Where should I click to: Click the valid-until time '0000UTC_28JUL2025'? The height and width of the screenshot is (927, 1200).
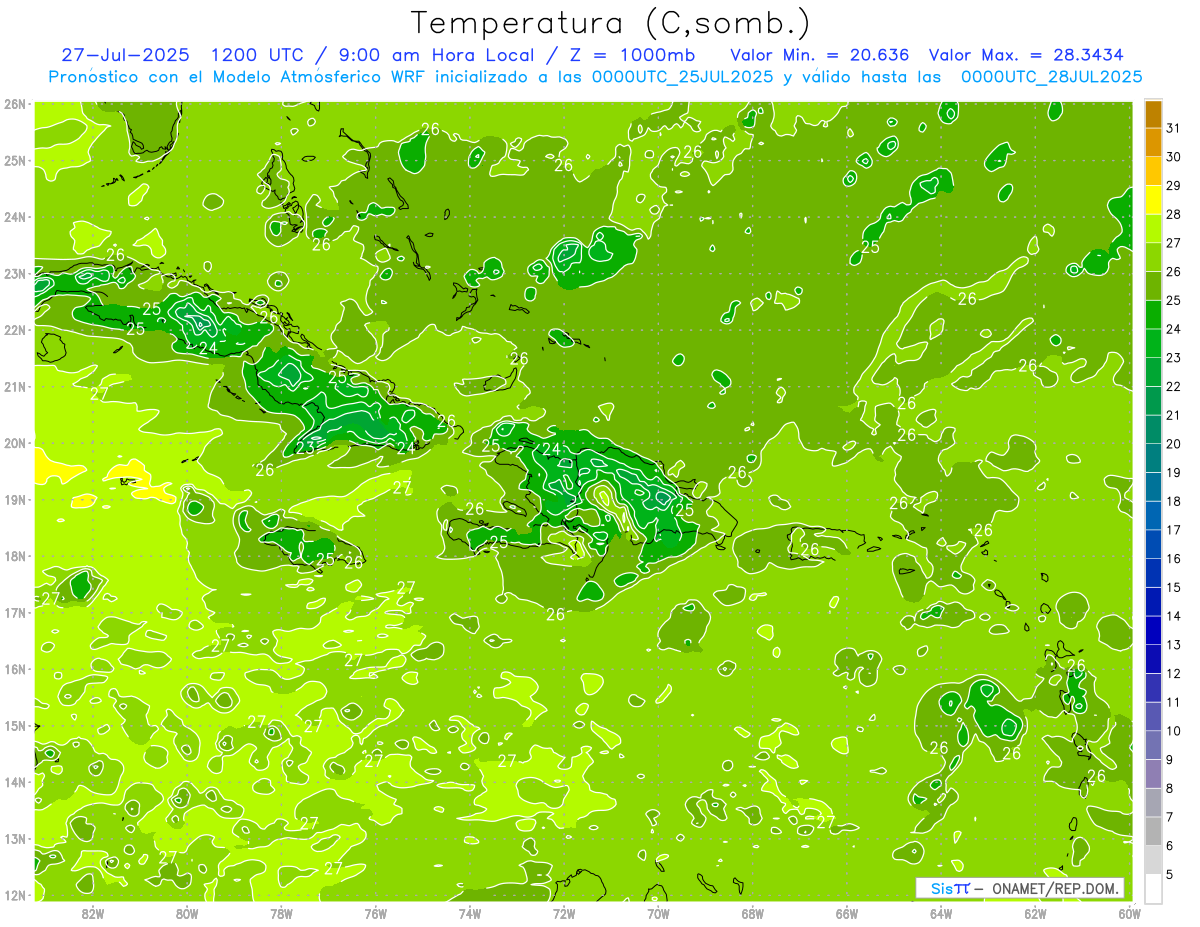pyautogui.click(x=1051, y=77)
